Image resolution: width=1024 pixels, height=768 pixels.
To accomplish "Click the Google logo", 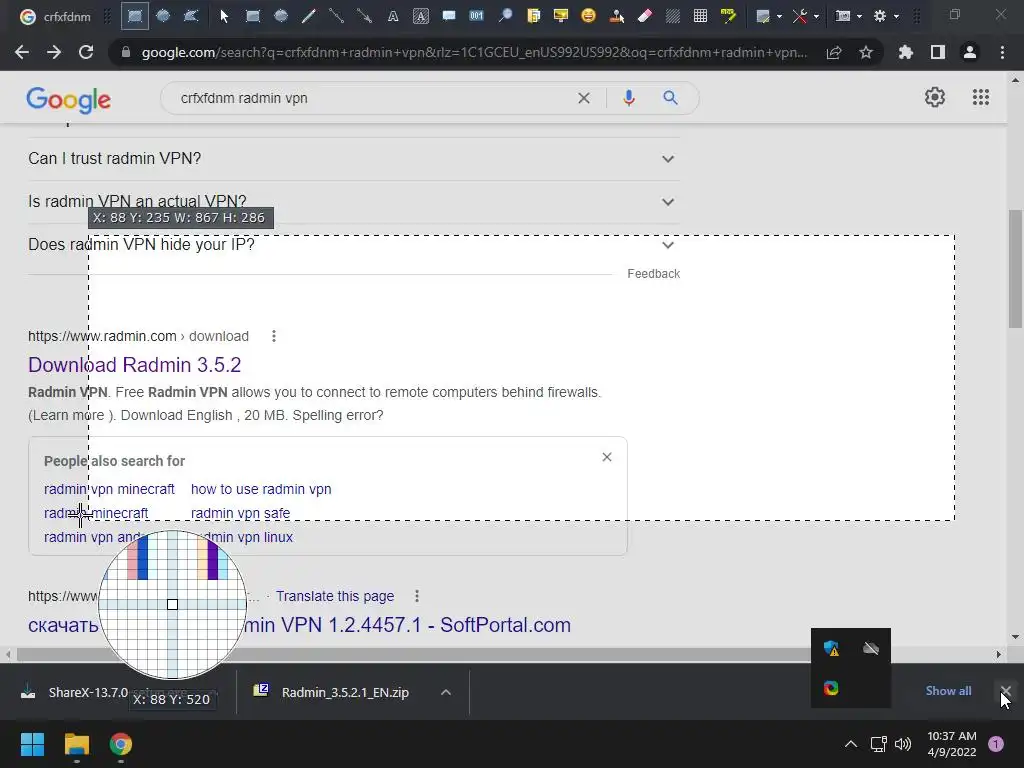I will [x=69, y=99].
